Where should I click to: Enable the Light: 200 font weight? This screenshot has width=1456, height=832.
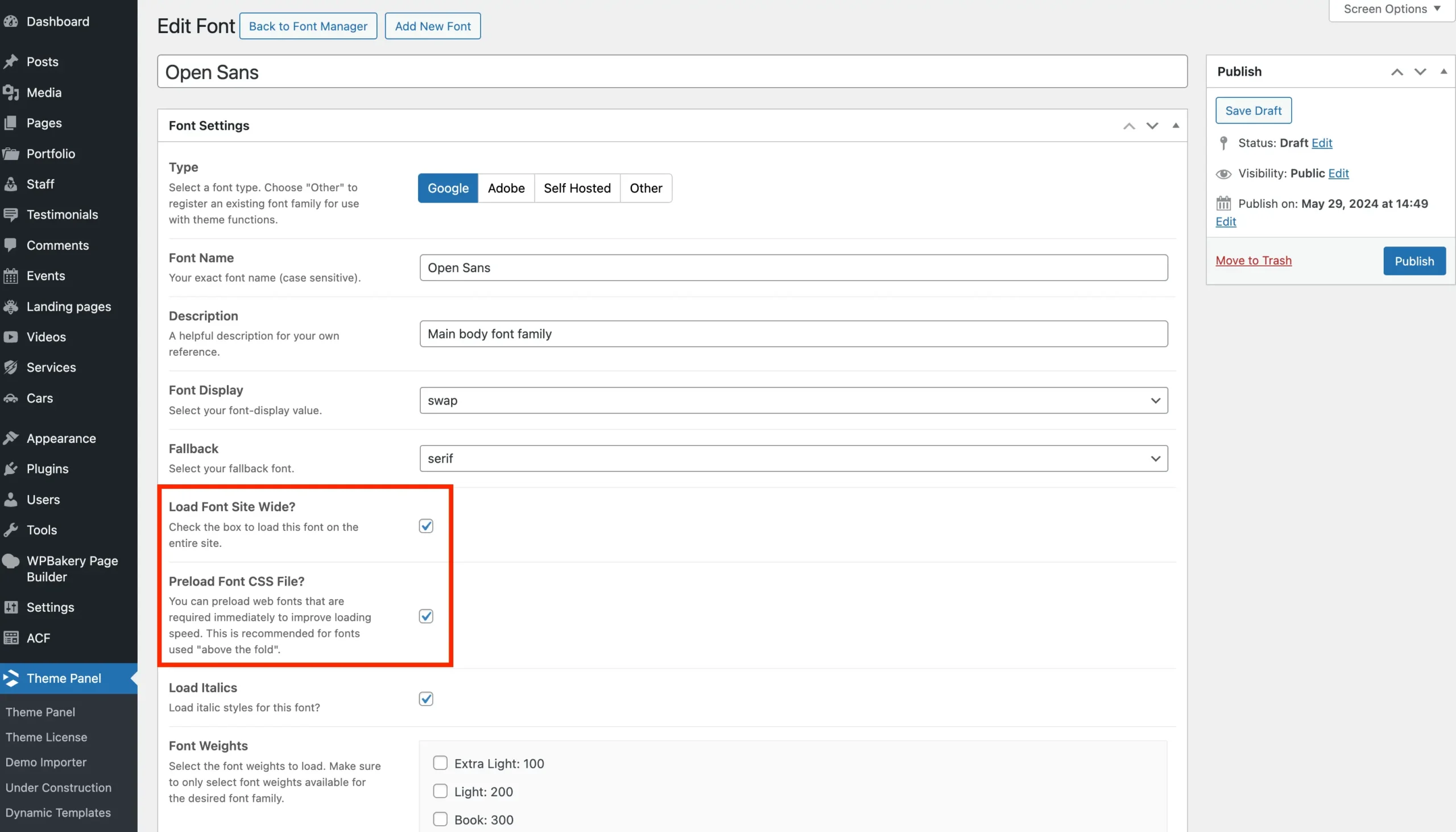pos(440,792)
